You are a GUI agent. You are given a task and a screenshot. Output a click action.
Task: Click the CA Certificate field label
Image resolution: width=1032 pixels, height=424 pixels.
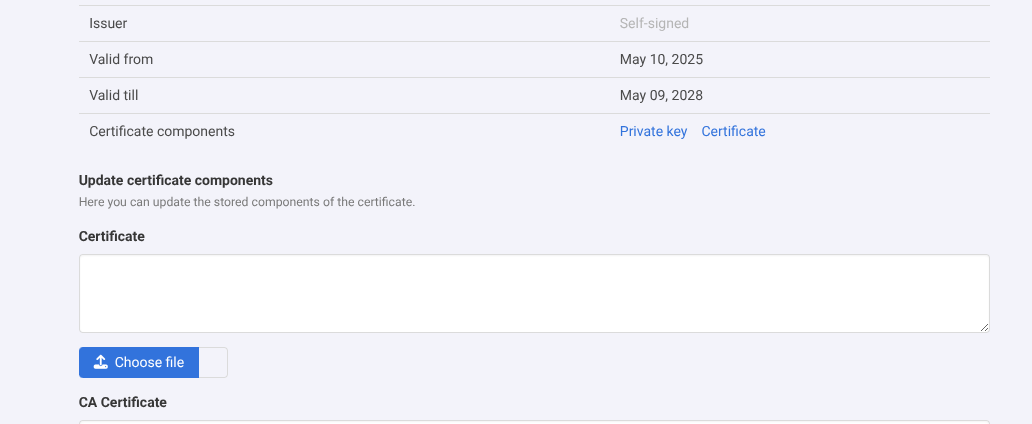(123, 402)
